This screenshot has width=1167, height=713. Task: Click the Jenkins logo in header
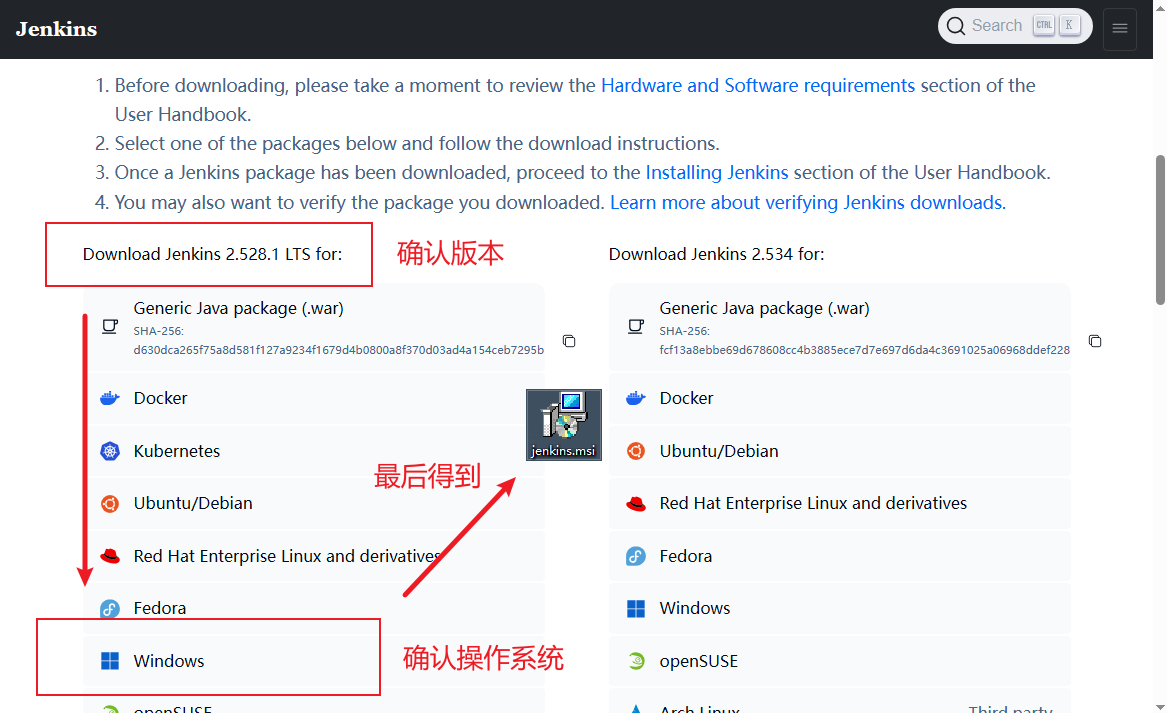tap(57, 29)
